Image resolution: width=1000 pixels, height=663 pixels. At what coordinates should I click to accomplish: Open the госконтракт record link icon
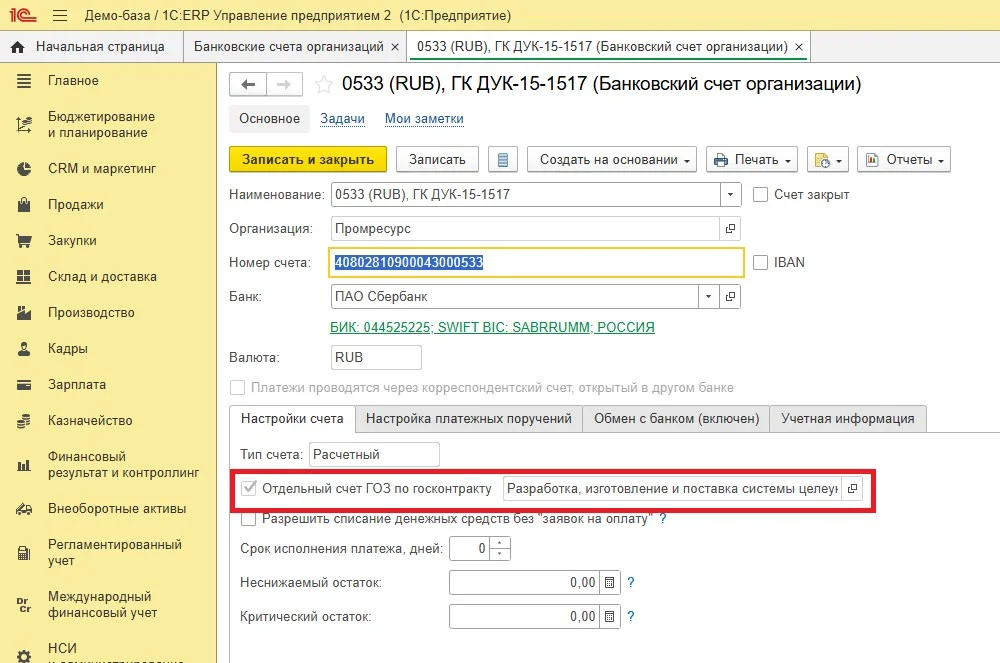[852, 489]
